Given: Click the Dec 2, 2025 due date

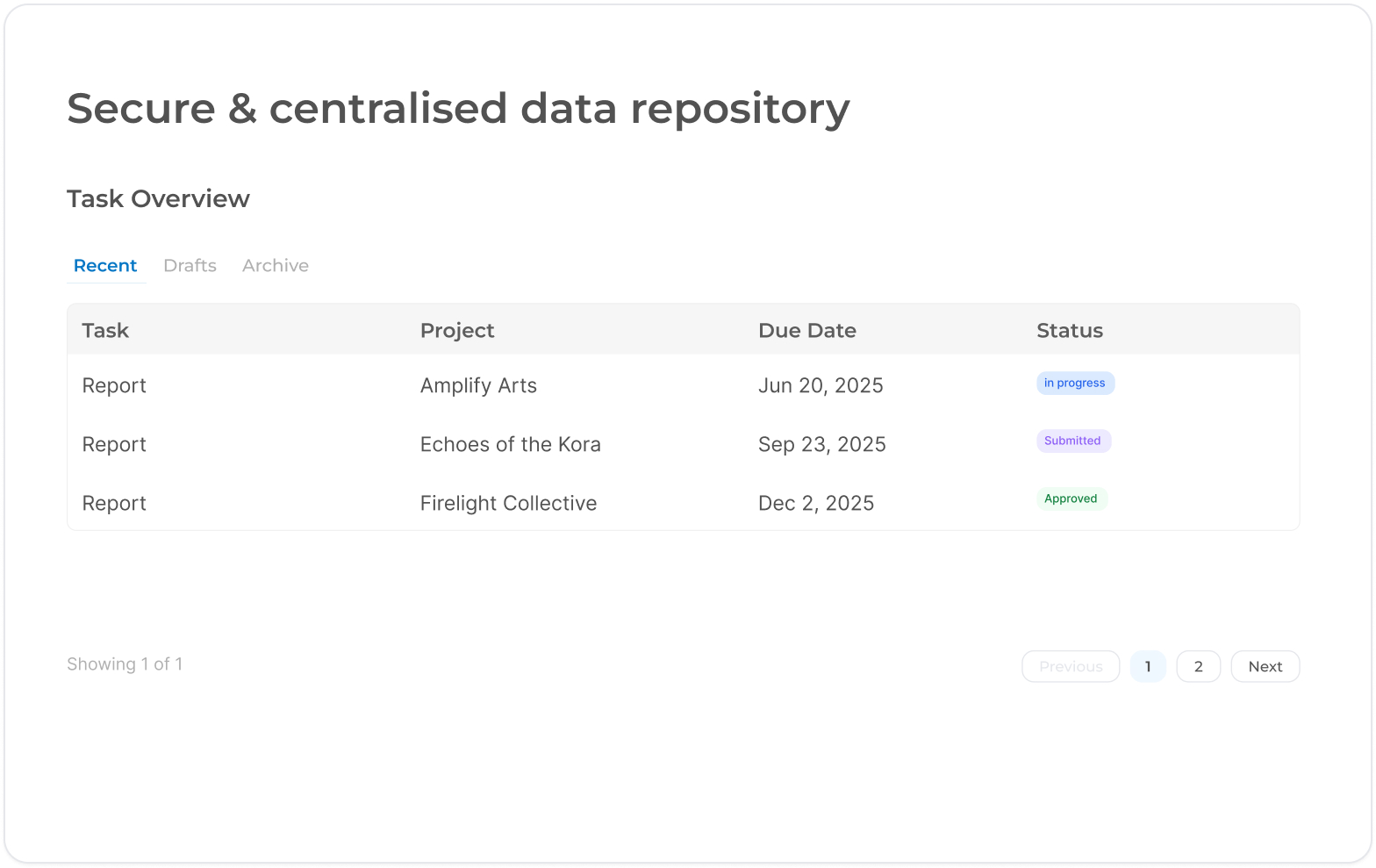Looking at the screenshot, I should pos(815,504).
